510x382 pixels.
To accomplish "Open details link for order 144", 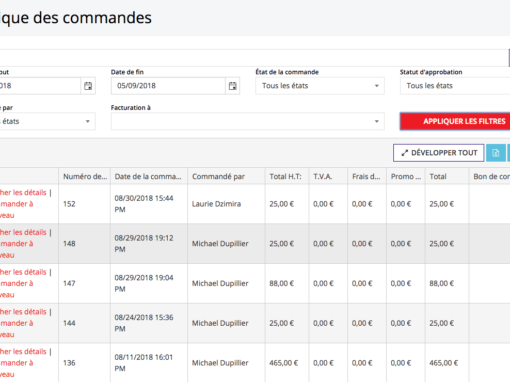I will click(x=23, y=312).
